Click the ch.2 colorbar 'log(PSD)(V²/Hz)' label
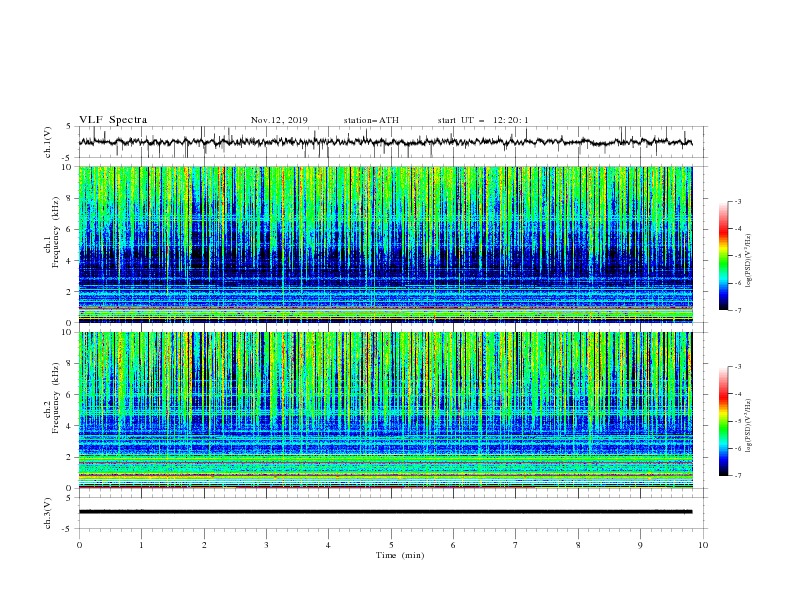Screen dimensions: 792x612 tap(749, 425)
